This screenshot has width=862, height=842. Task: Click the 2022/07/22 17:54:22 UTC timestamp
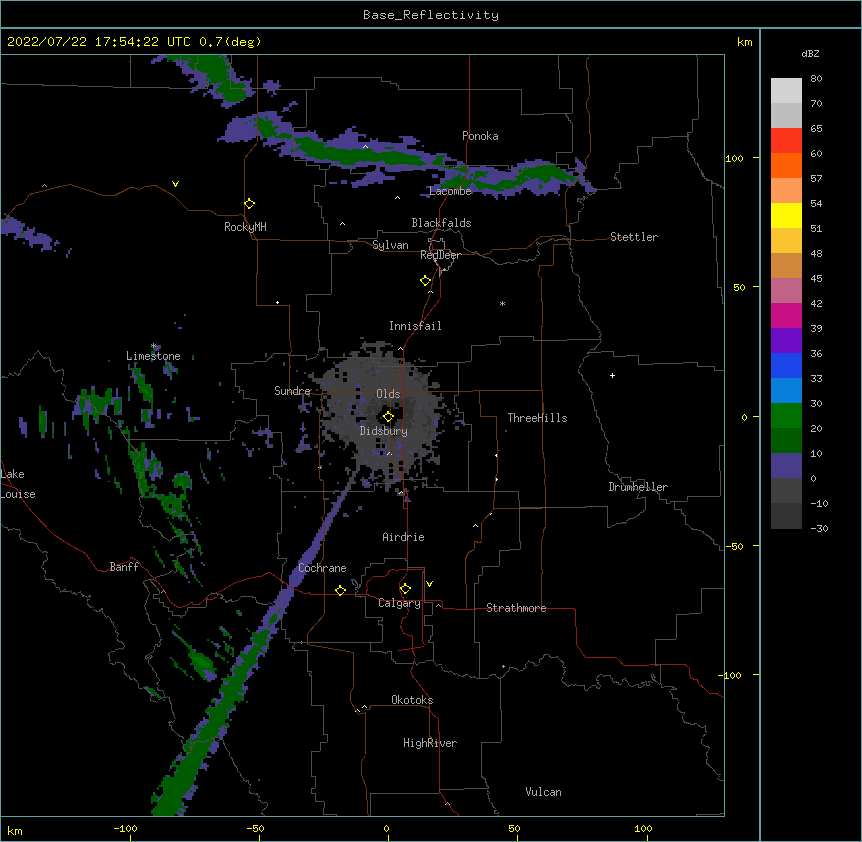99,42
